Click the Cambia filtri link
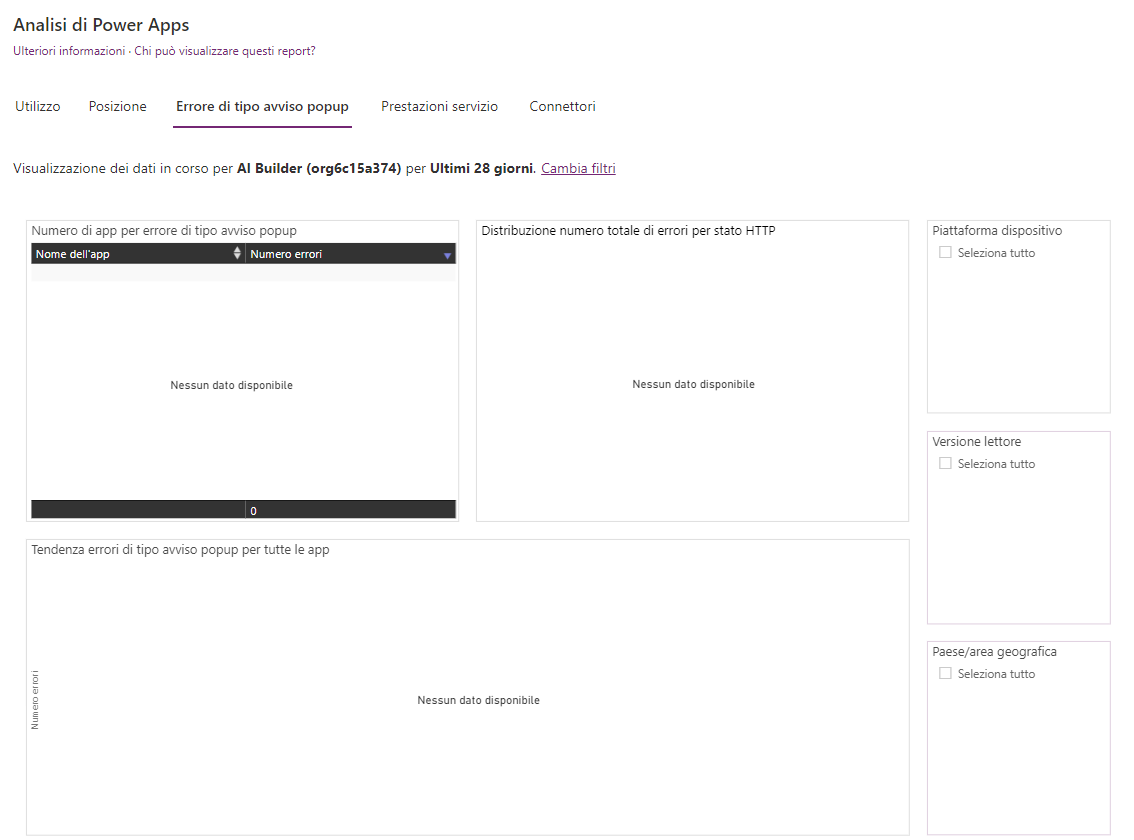This screenshot has height=840, width=1134. coord(578,168)
